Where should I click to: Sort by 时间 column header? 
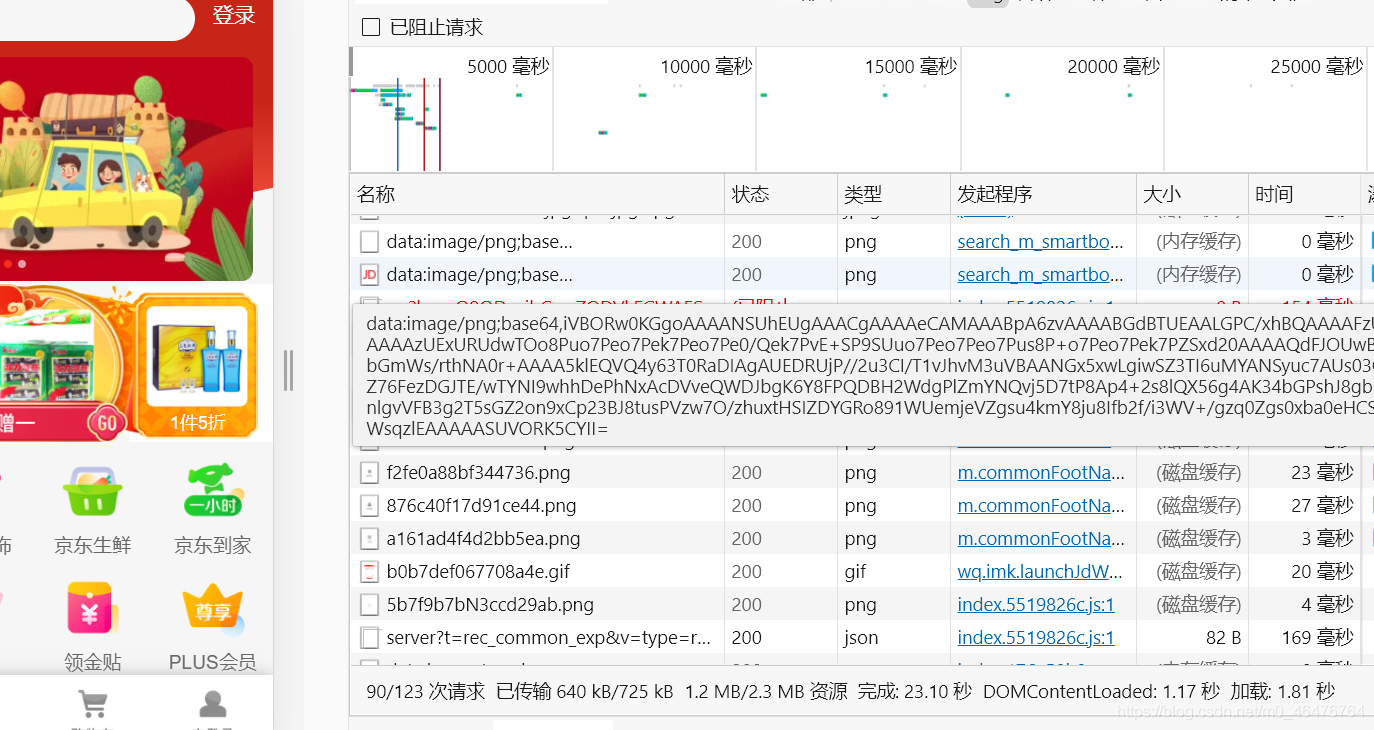[x=1304, y=194]
